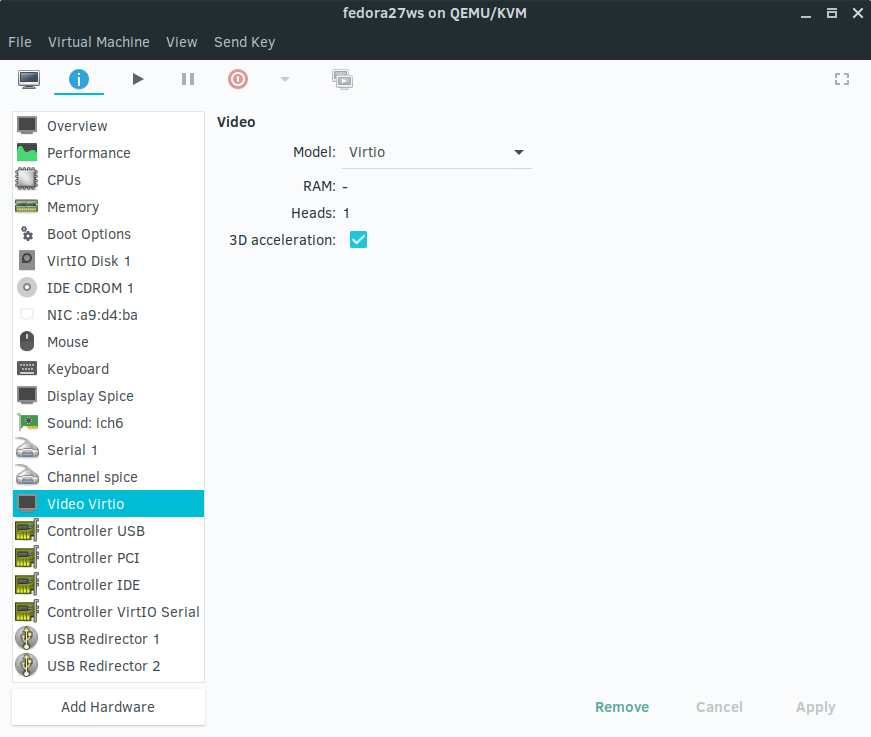Select Memory in hardware list
The height and width of the screenshot is (737, 871).
click(108, 207)
